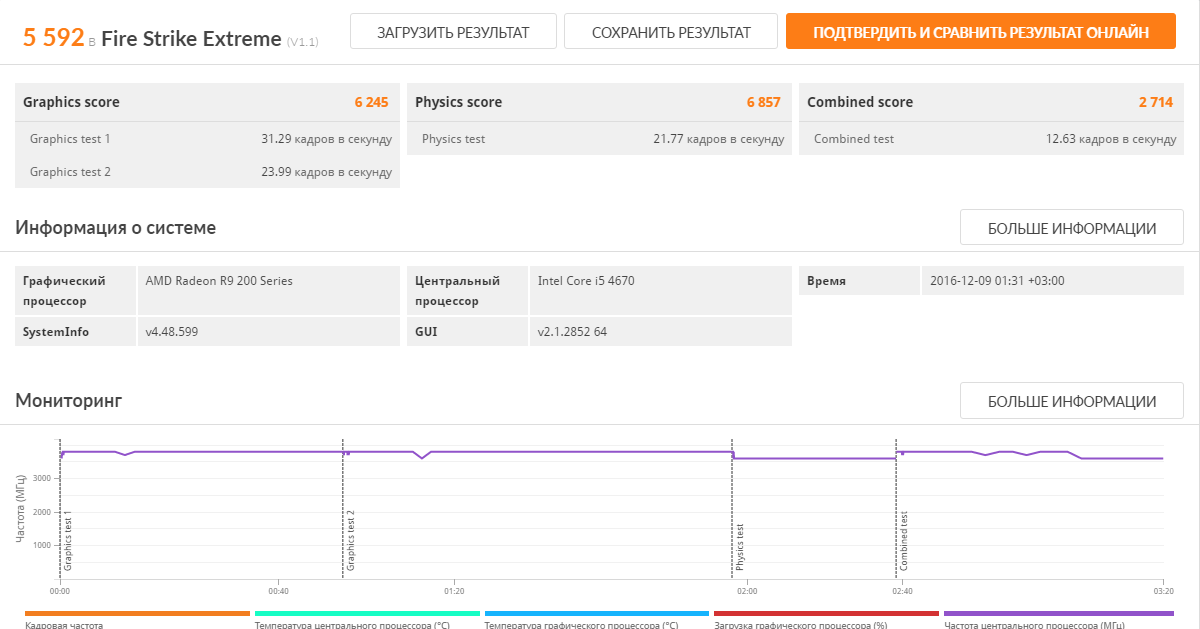Toggle the green CPU temperature legend
Screen dimensions: 1200x629
367,619
